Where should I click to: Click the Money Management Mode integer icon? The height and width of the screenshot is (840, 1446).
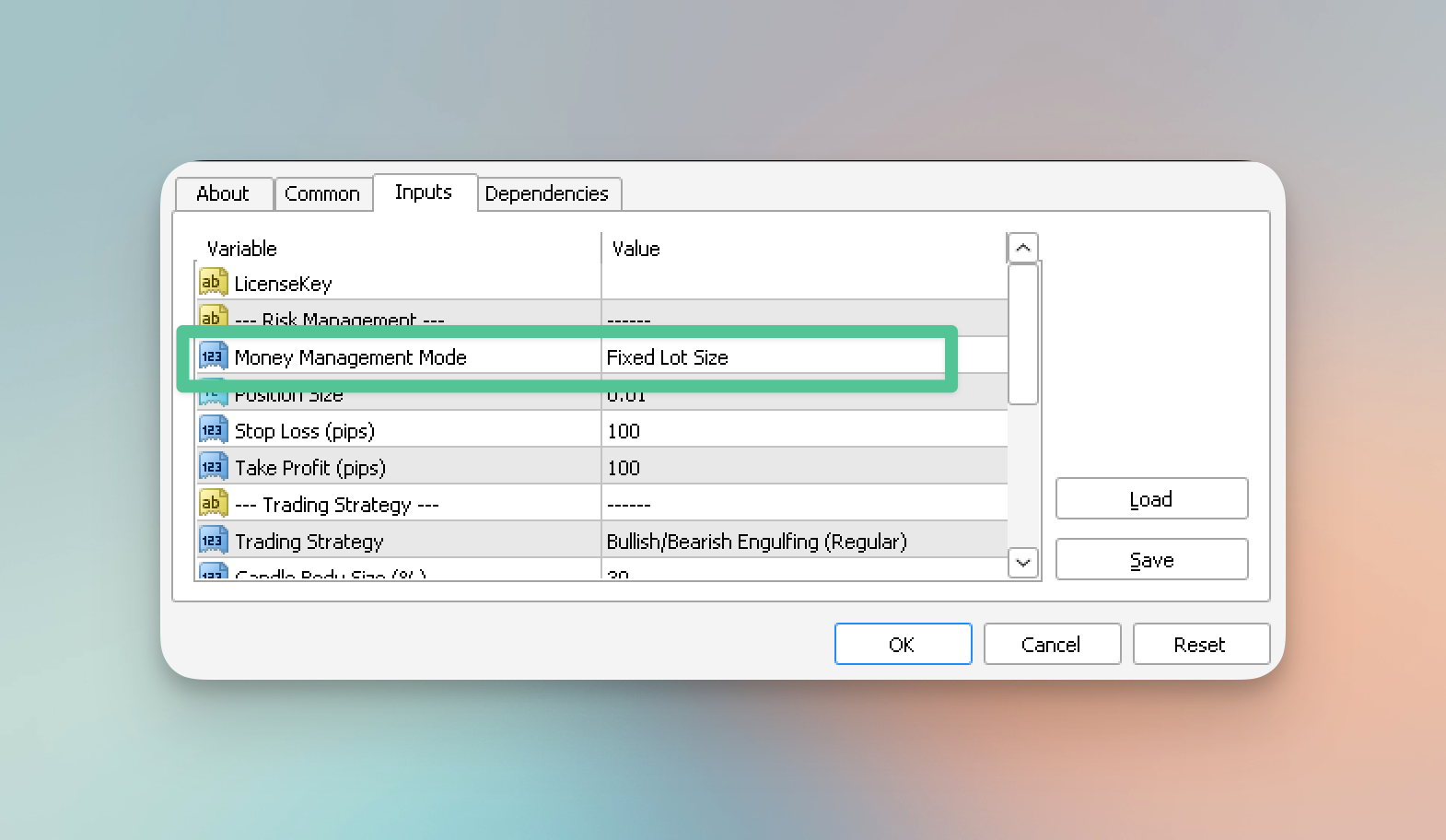coord(213,356)
